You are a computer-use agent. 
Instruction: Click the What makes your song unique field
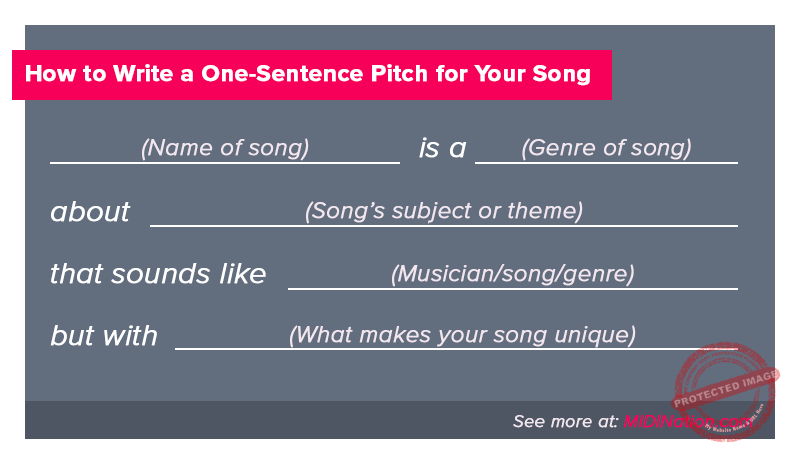461,335
